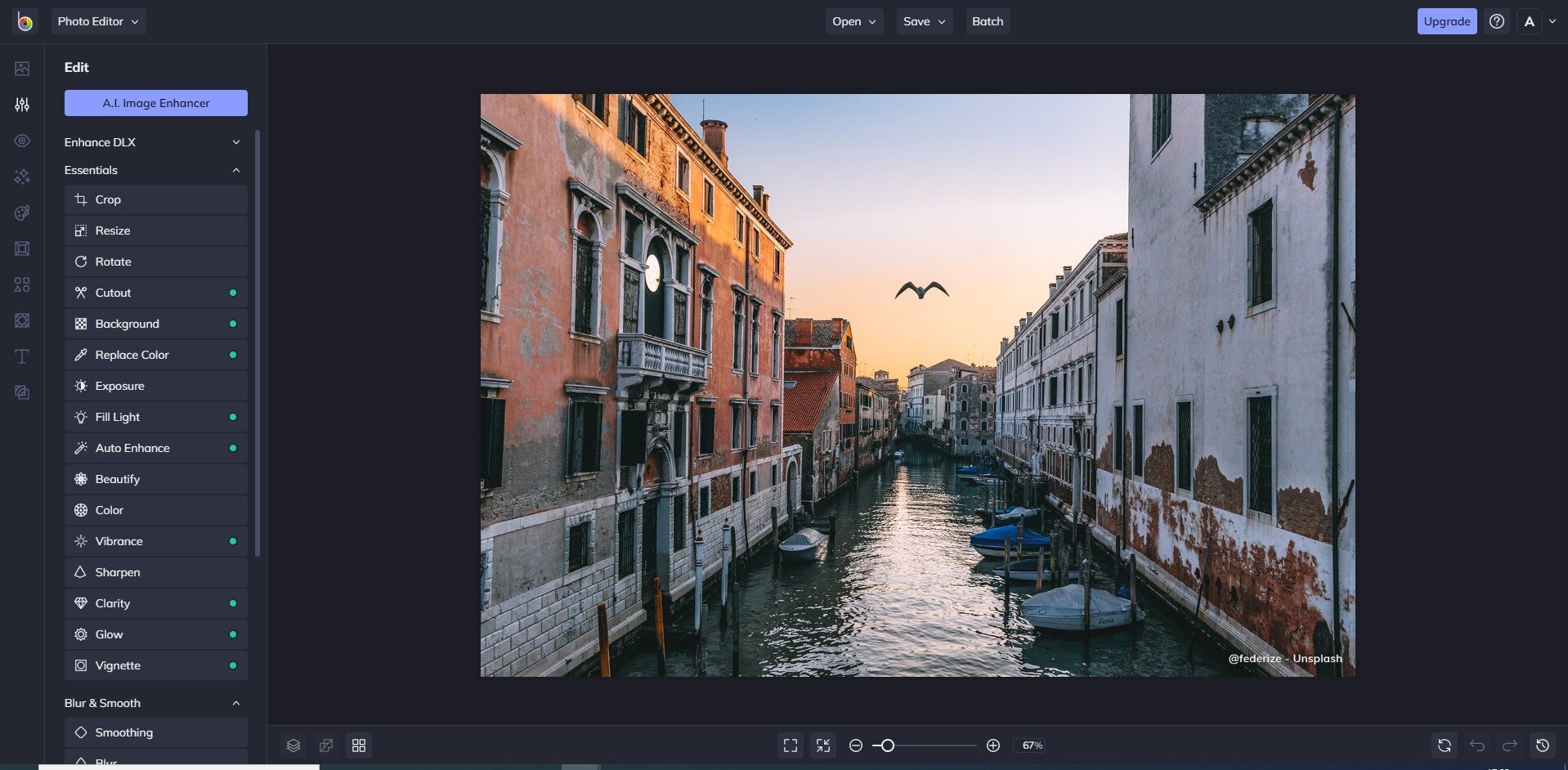Open the Frames sidebar icon
The image size is (1568, 770).
pos(22,248)
